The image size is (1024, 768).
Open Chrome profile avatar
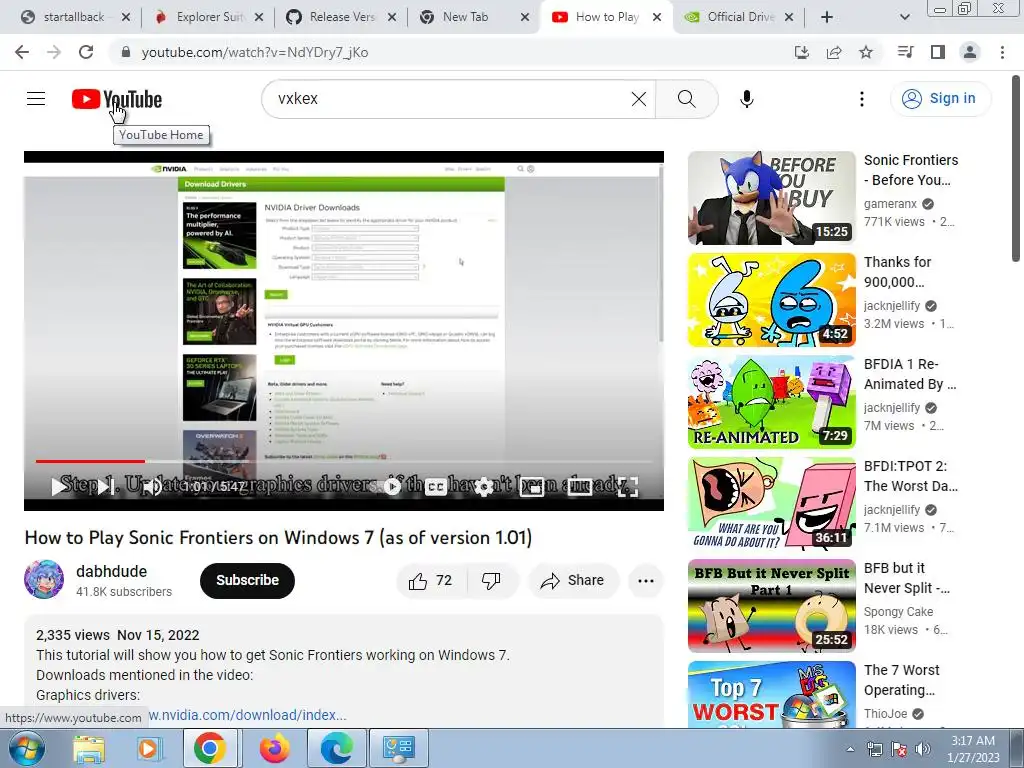coord(970,52)
